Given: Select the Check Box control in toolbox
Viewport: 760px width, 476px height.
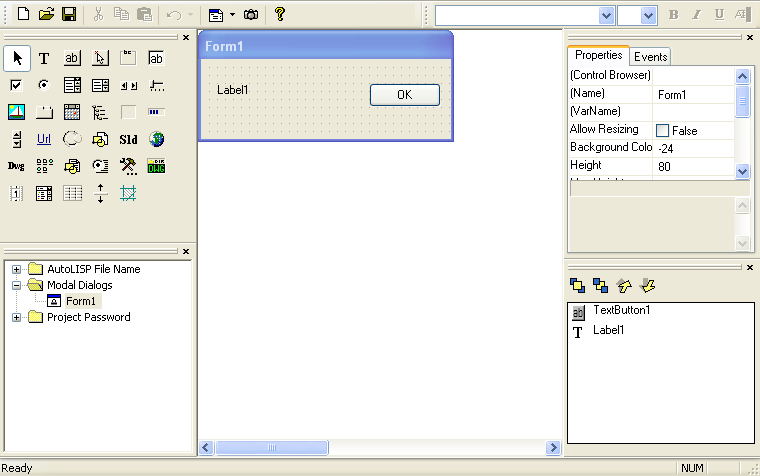Looking at the screenshot, I should point(16,86).
